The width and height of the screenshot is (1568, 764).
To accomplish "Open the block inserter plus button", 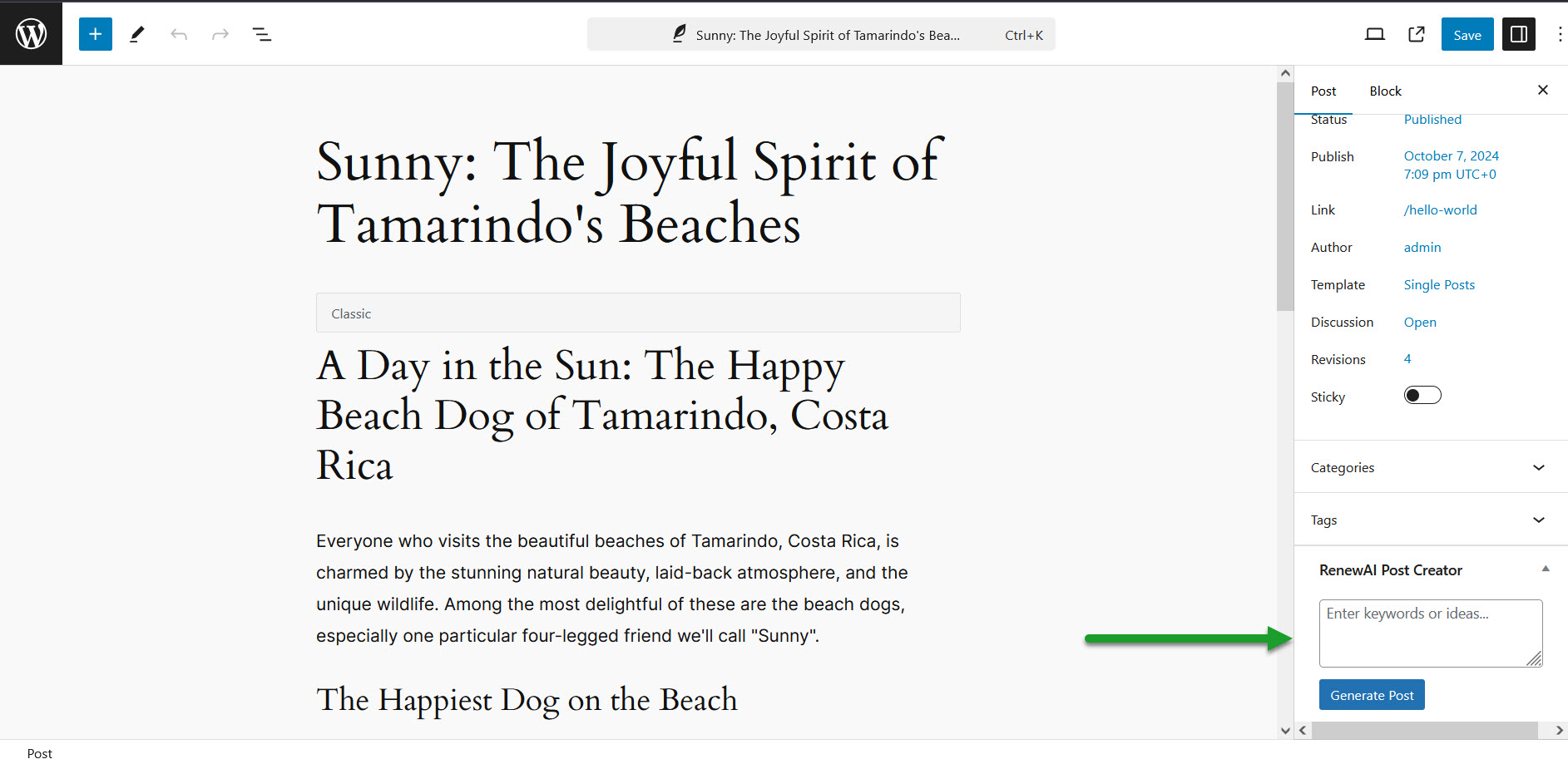I will click(x=96, y=34).
